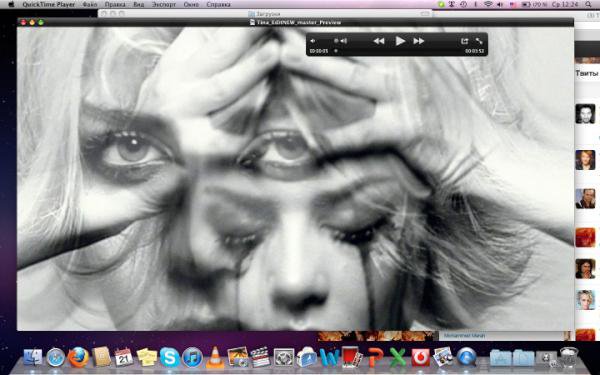This screenshot has width=600, height=375.
Task: Open the Time Machine menu bar icon
Action: tap(463, 5)
